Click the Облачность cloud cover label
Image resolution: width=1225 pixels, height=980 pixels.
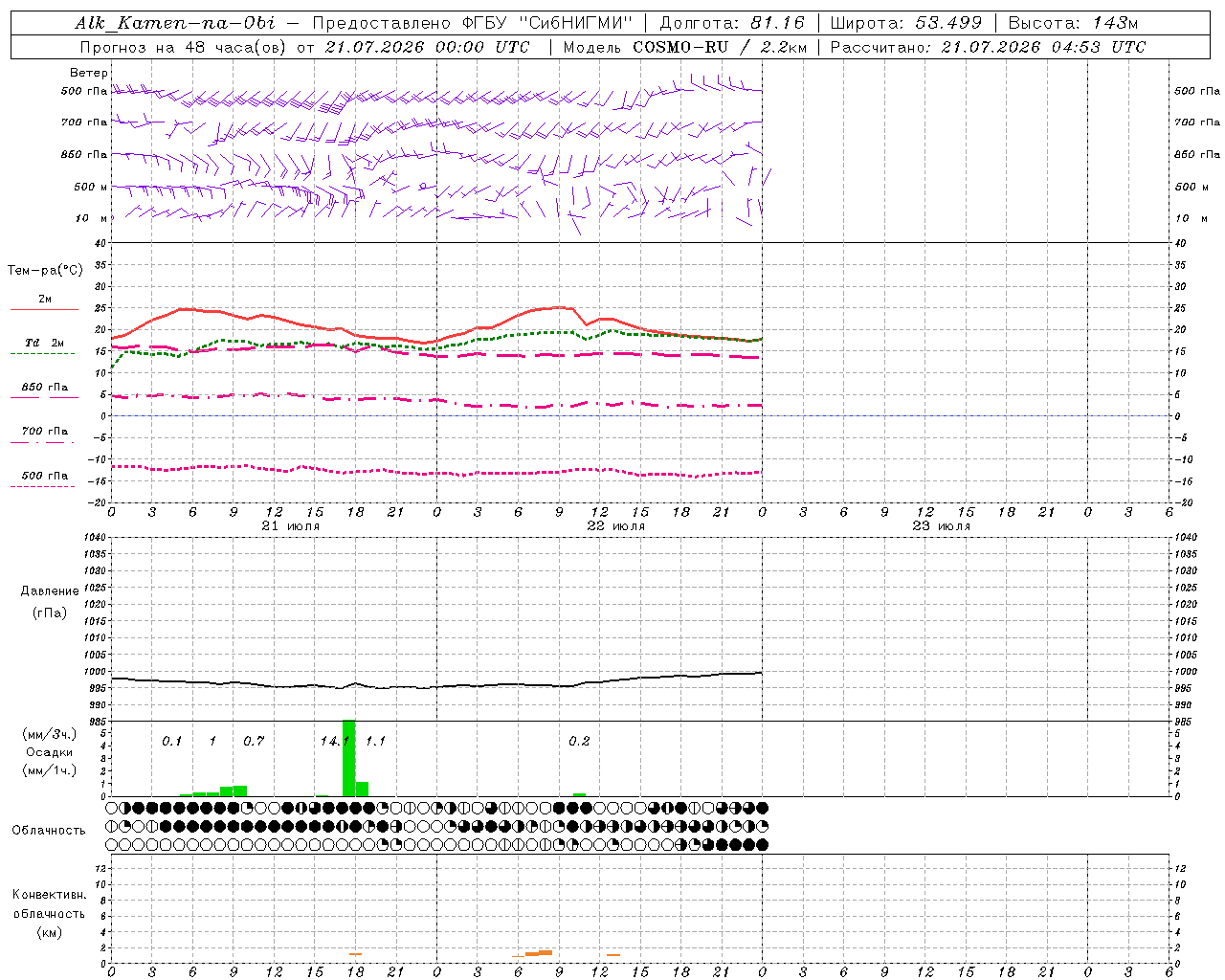click(49, 830)
